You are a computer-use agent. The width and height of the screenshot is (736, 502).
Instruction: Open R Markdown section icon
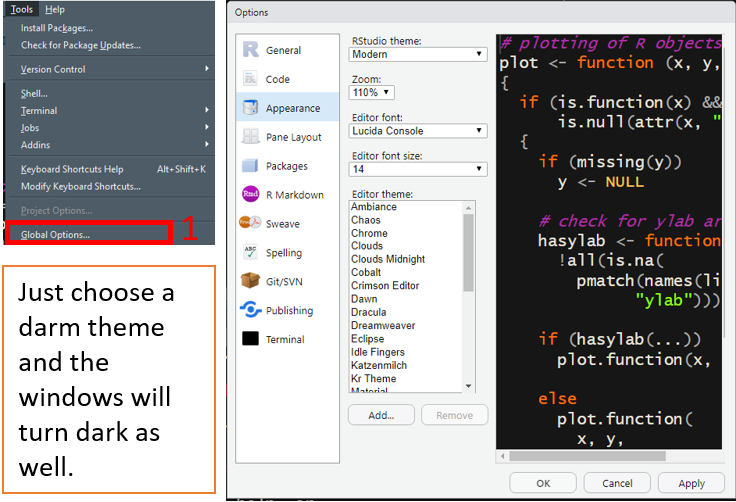pos(250,195)
